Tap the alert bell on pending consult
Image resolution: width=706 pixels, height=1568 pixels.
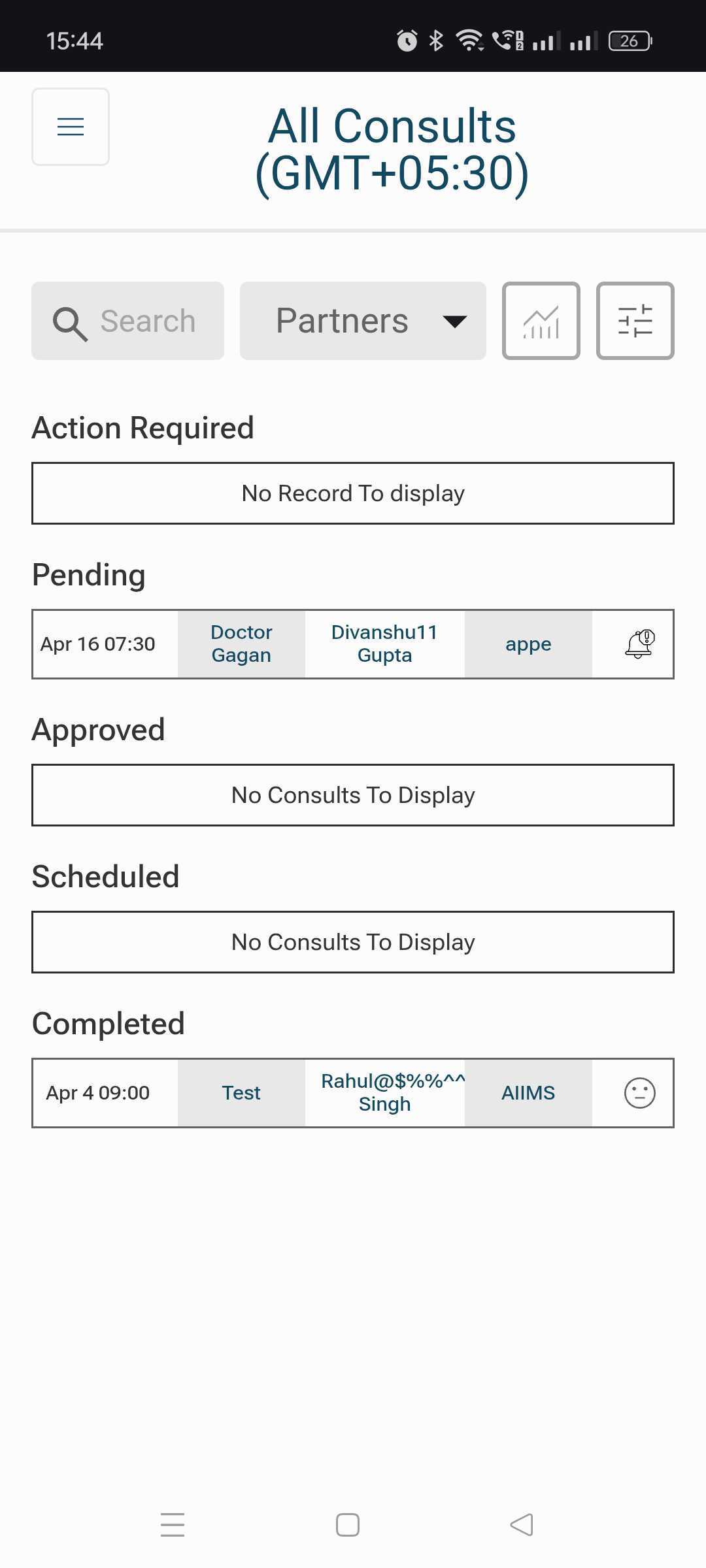[639, 644]
